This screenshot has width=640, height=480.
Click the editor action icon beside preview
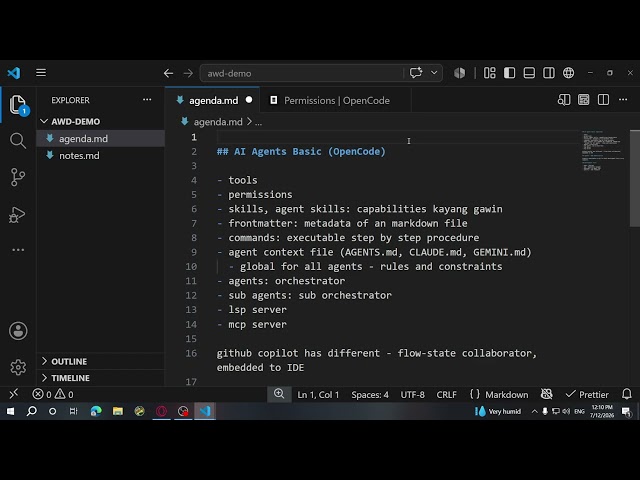tap(584, 100)
